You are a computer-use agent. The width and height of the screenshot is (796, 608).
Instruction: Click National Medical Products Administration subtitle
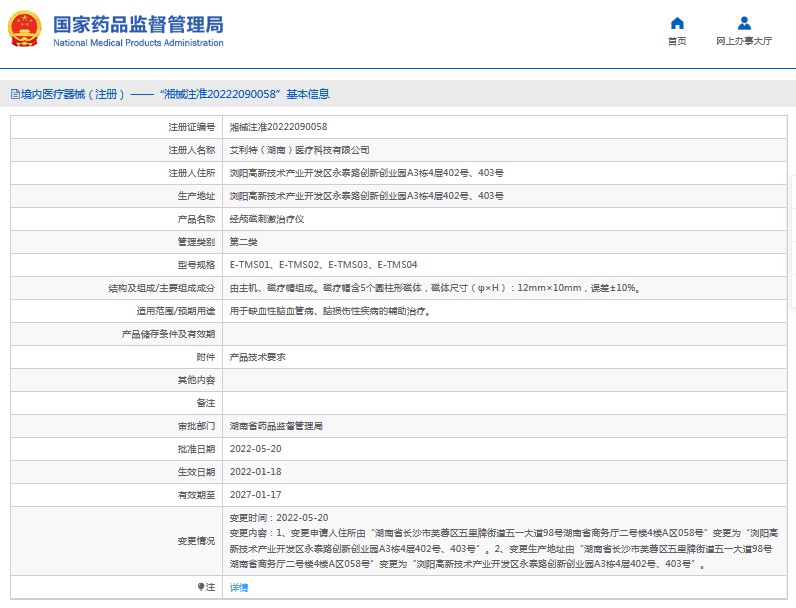pyautogui.click(x=138, y=43)
